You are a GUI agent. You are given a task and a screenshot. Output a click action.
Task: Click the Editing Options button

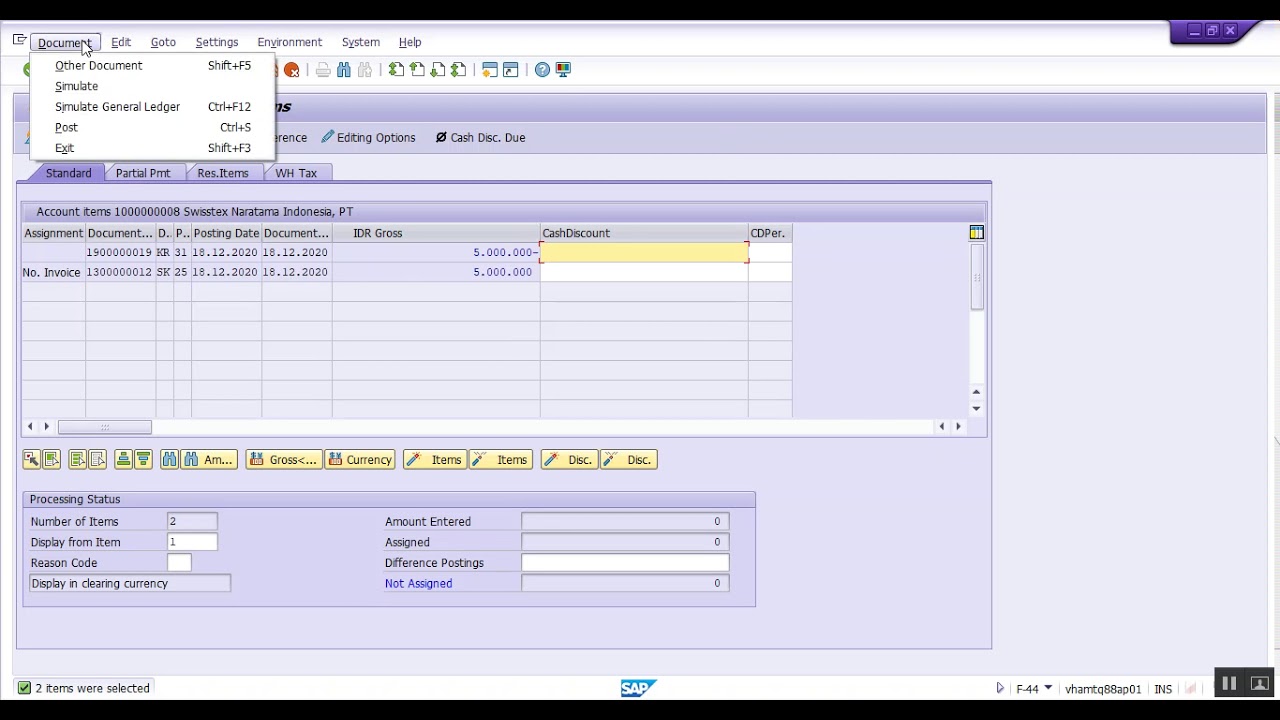tap(368, 138)
